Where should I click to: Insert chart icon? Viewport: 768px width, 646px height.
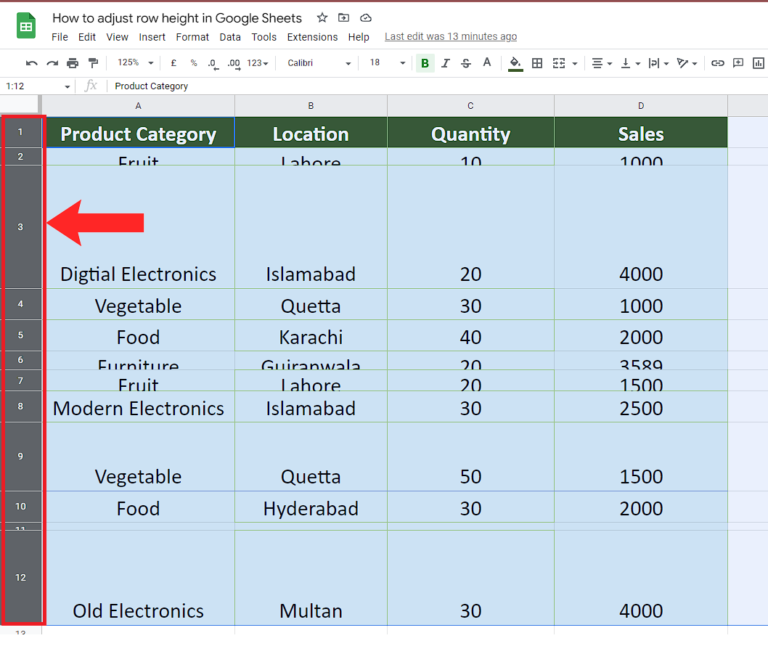tap(758, 63)
